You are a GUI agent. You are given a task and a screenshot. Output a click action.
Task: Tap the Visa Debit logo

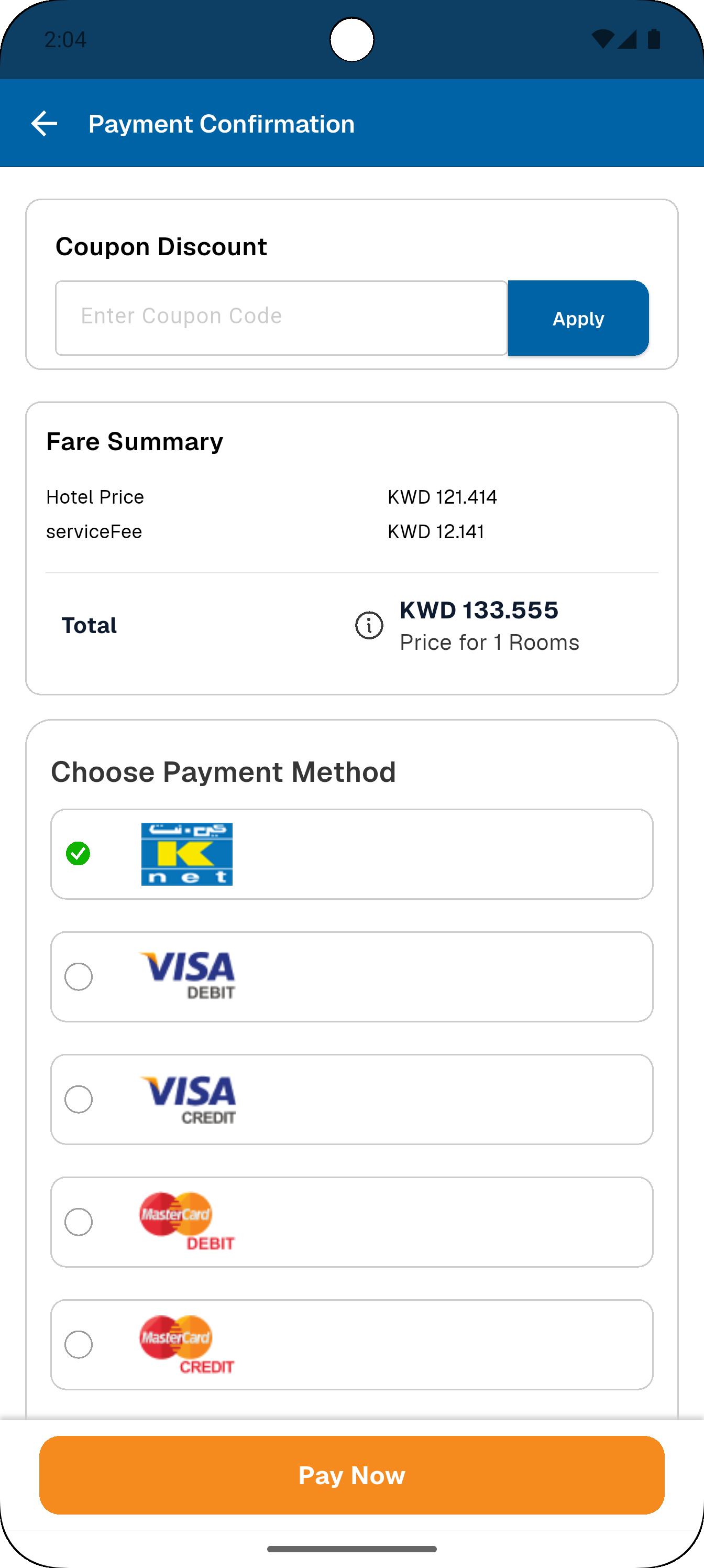188,976
